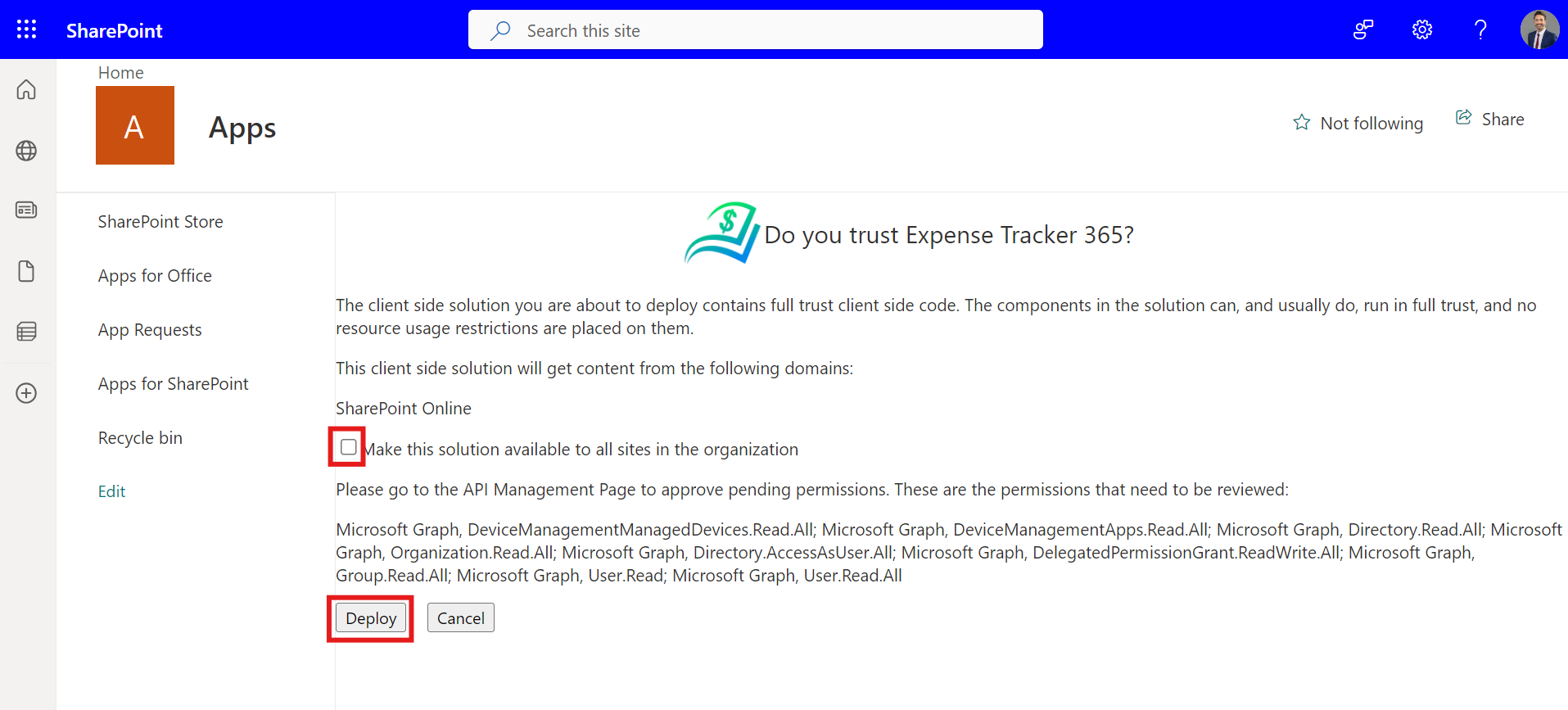Open the Home icon in the app bar

(26, 89)
